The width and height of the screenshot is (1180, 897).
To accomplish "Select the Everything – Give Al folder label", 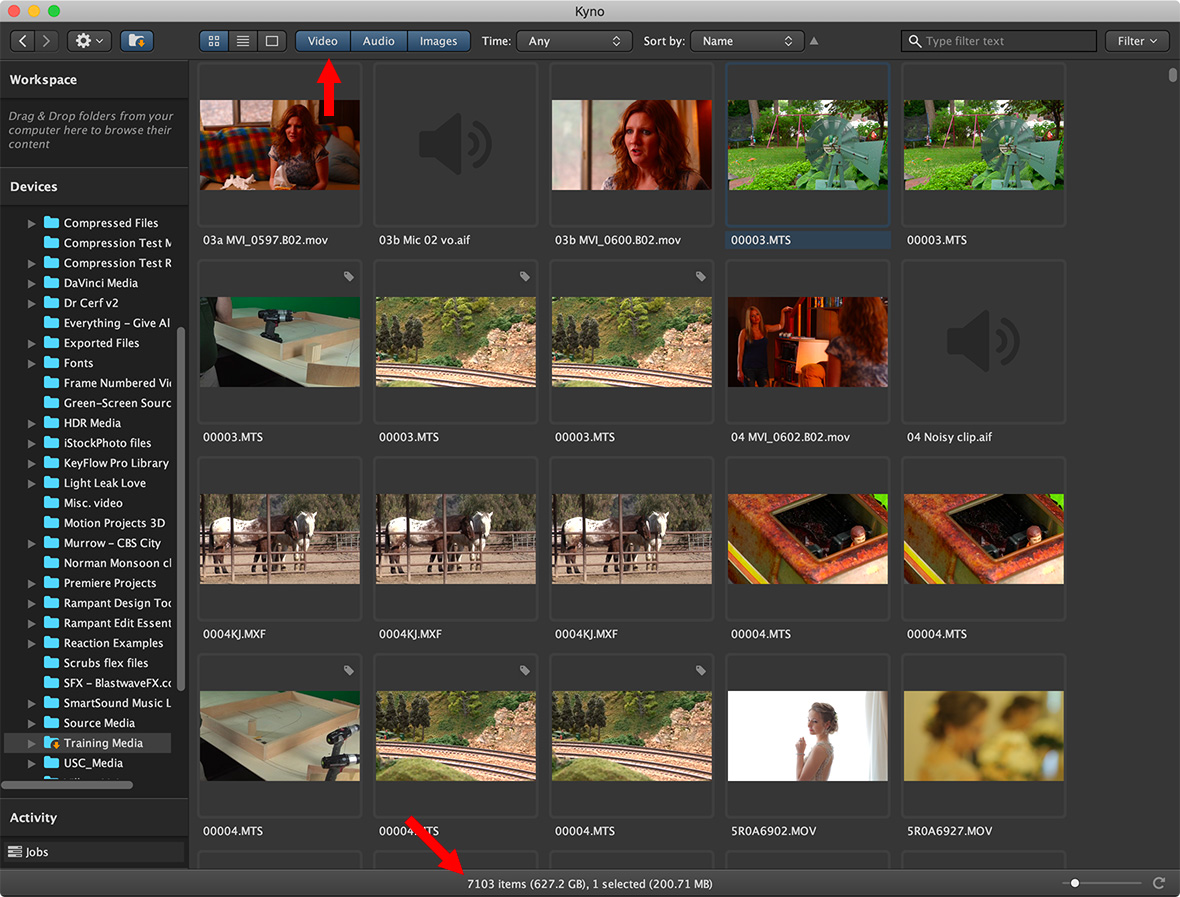I will 117,323.
